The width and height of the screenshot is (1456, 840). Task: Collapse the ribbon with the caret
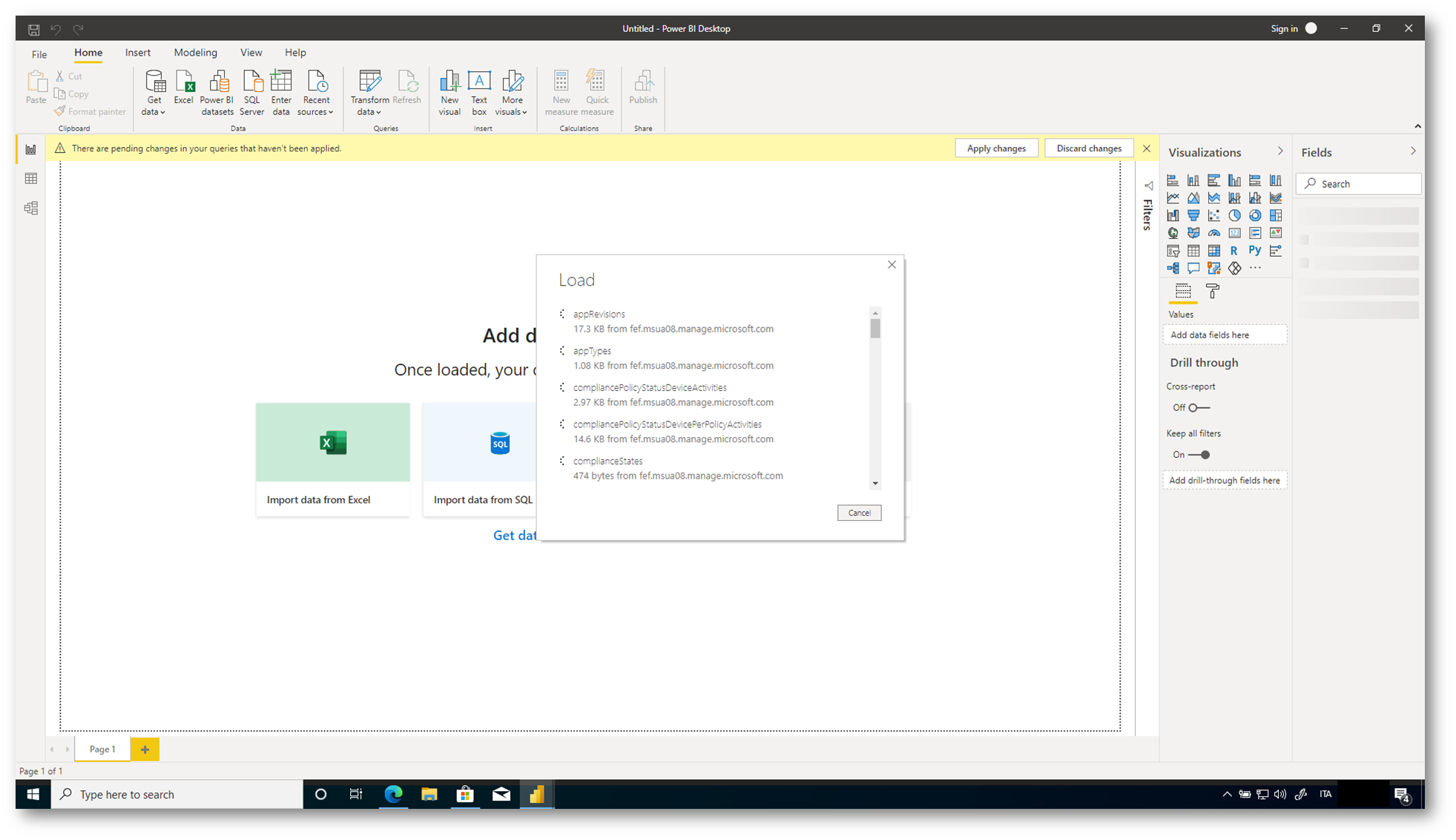[x=1417, y=126]
